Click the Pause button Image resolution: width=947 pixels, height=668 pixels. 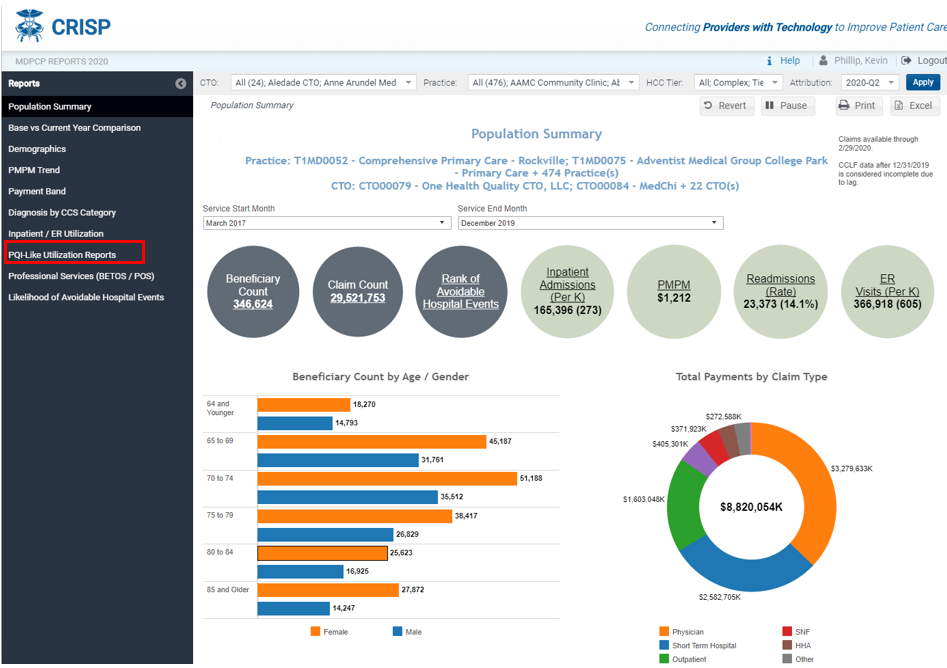[x=788, y=106]
